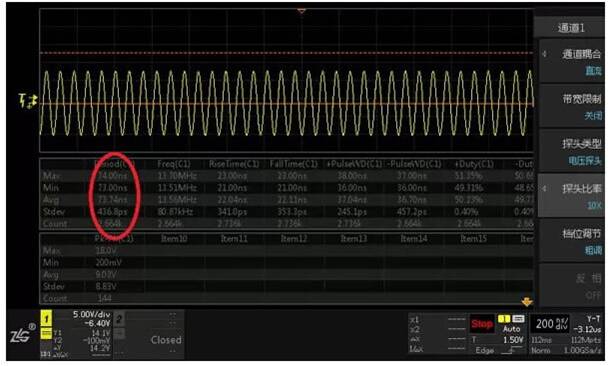Click the ZLG logo icon
611x366 pixels.
22,334
